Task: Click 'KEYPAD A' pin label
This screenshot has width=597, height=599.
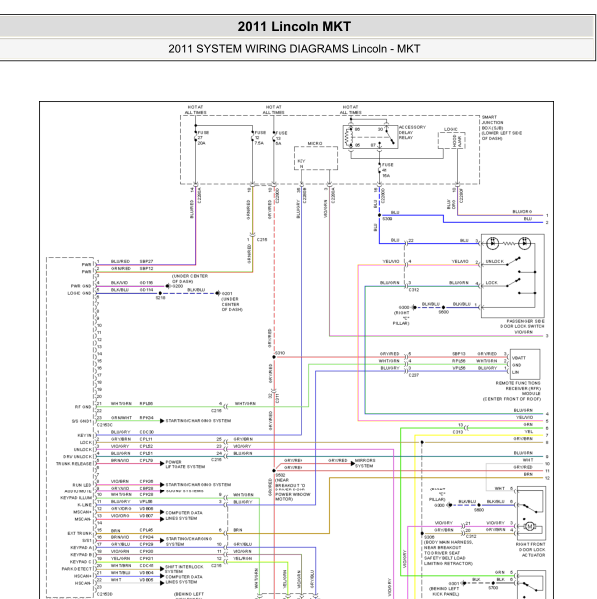Action: [x=81, y=548]
